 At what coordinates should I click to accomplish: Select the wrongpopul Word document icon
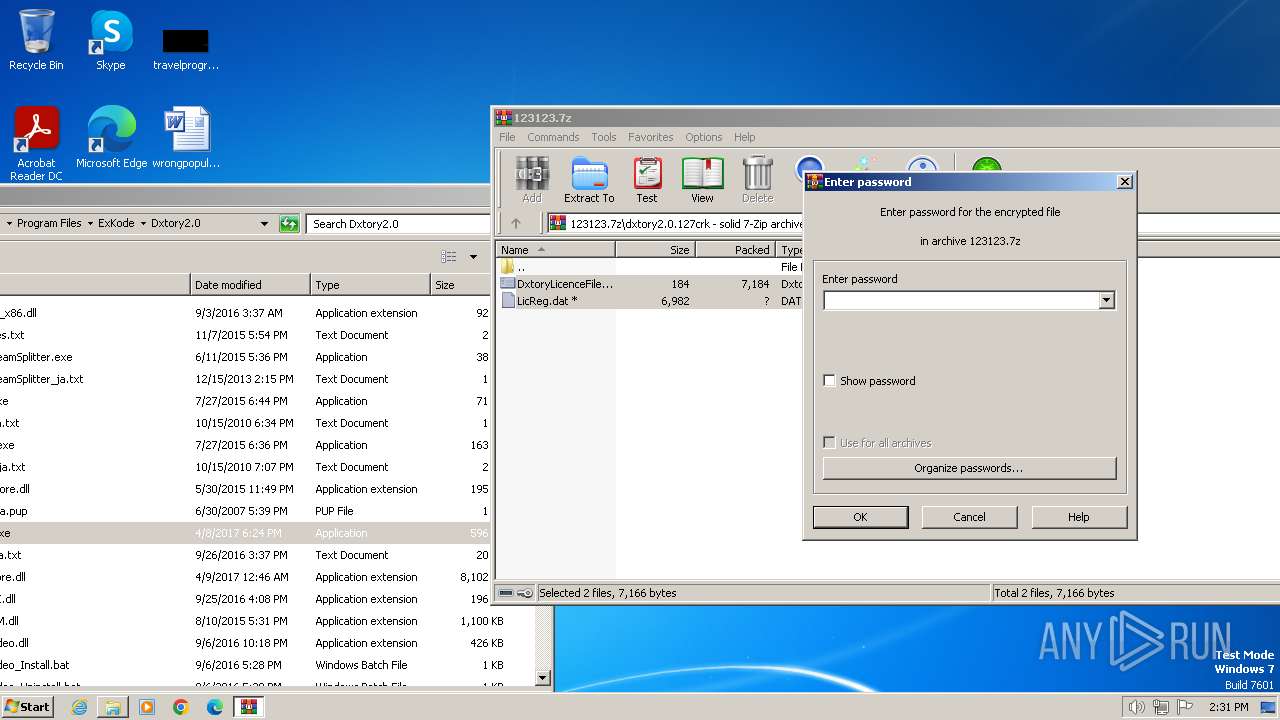[x=186, y=138]
